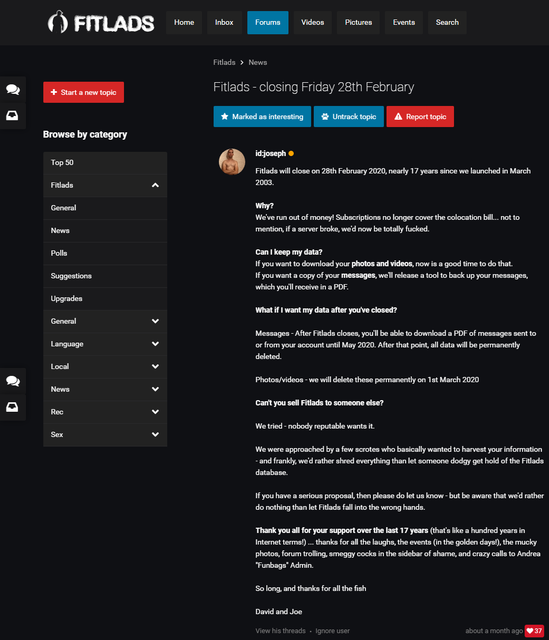The image size is (549, 640).
Task: Click the lower chat bubbles sidebar icon
Action: [x=13, y=381]
